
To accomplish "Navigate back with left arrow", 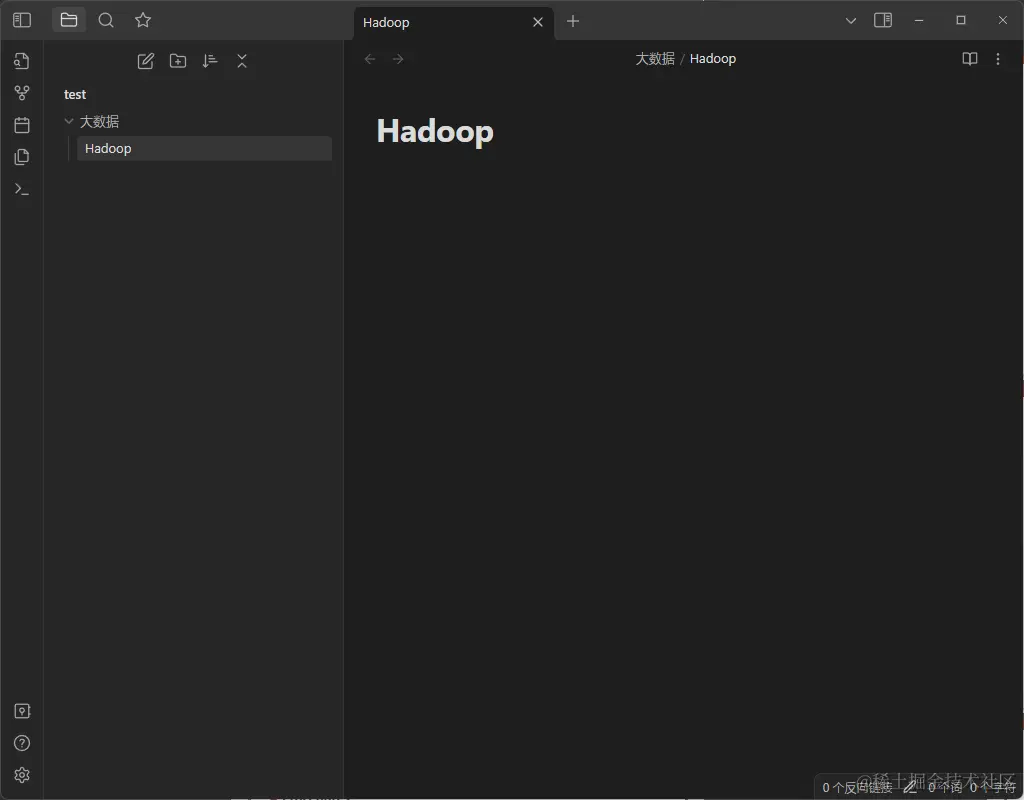I will [x=370, y=59].
